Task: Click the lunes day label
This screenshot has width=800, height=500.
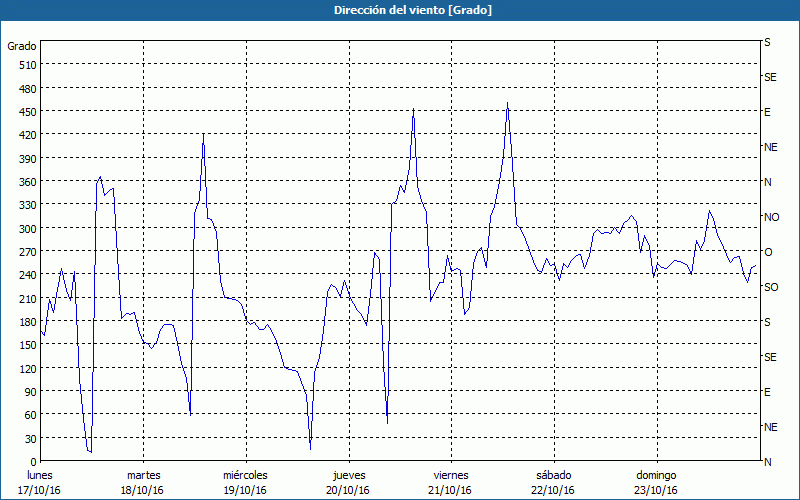Action: pos(40,475)
